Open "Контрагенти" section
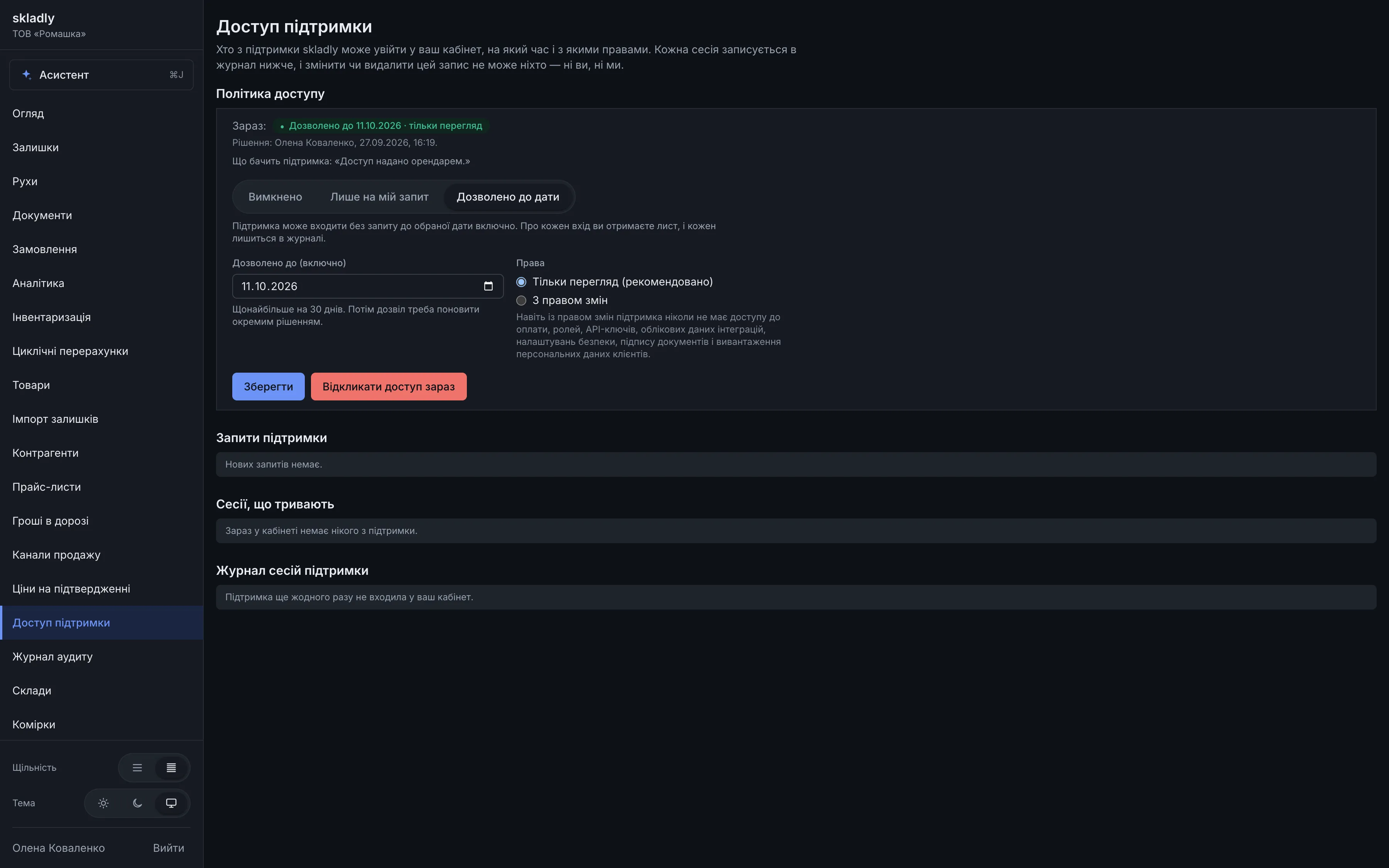 point(101,453)
